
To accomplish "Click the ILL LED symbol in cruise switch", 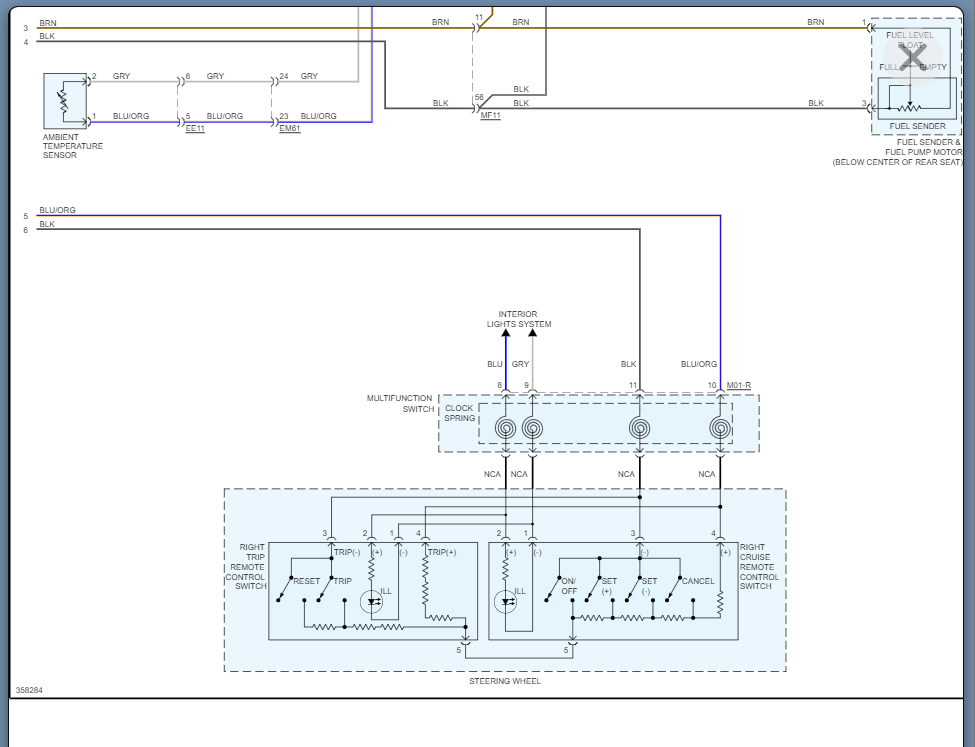I will pos(506,601).
